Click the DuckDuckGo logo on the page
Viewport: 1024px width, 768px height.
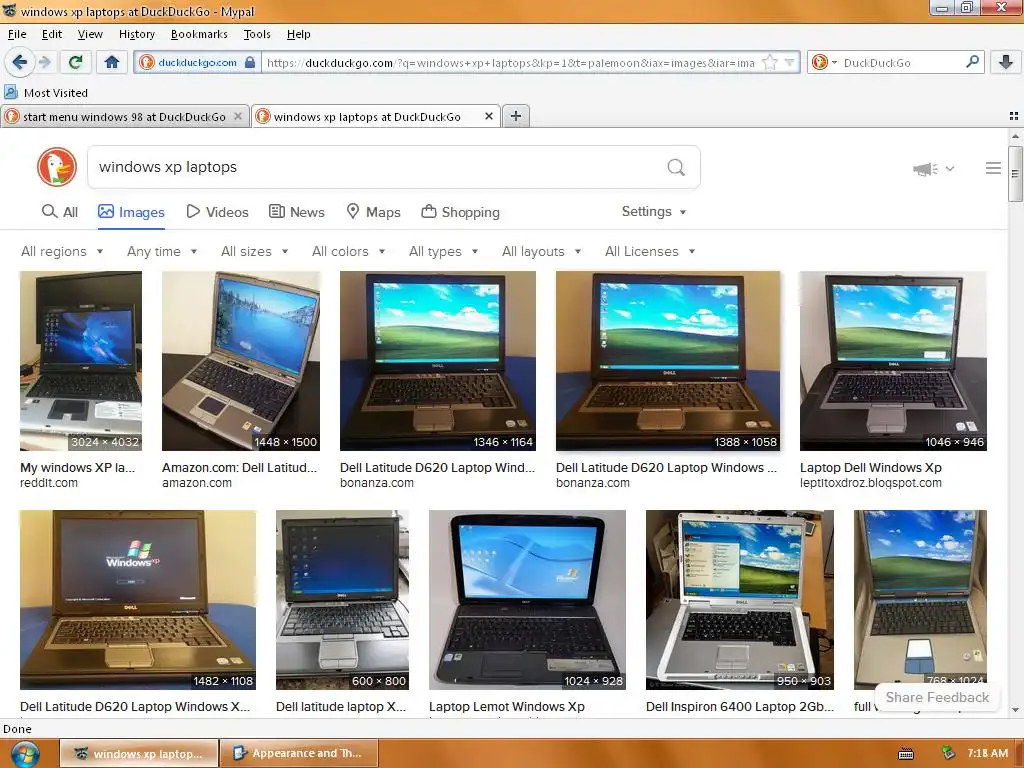(x=57, y=167)
